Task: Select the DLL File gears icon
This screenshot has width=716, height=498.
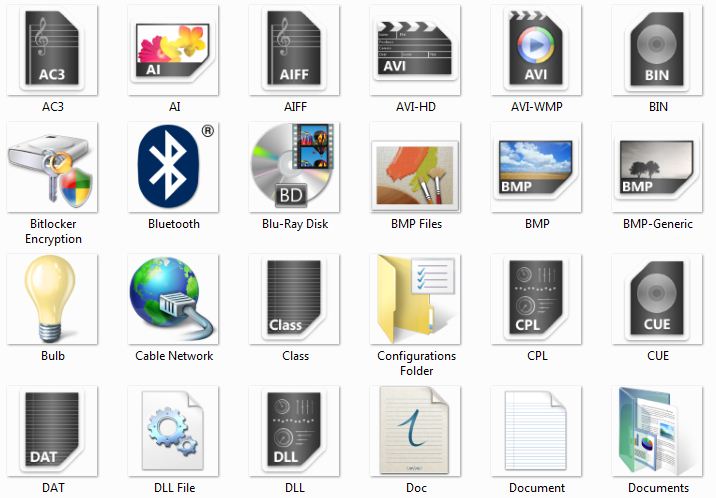Action: point(173,431)
